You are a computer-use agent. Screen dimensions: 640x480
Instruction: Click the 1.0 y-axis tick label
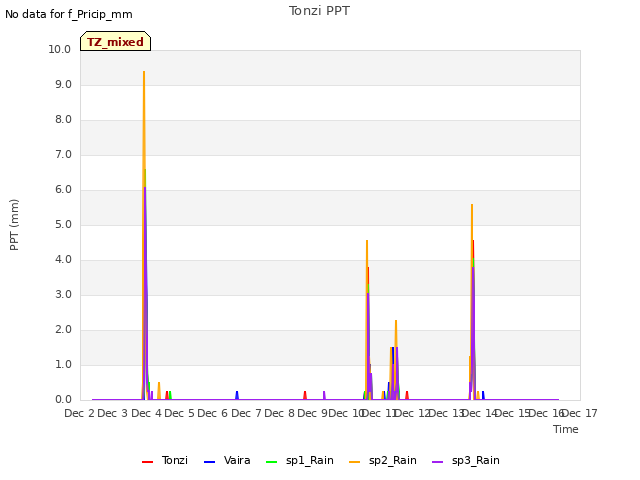coord(63,364)
